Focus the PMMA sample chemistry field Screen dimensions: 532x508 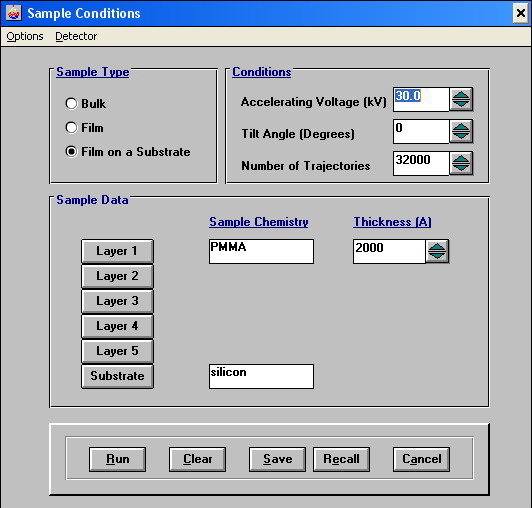[261, 251]
